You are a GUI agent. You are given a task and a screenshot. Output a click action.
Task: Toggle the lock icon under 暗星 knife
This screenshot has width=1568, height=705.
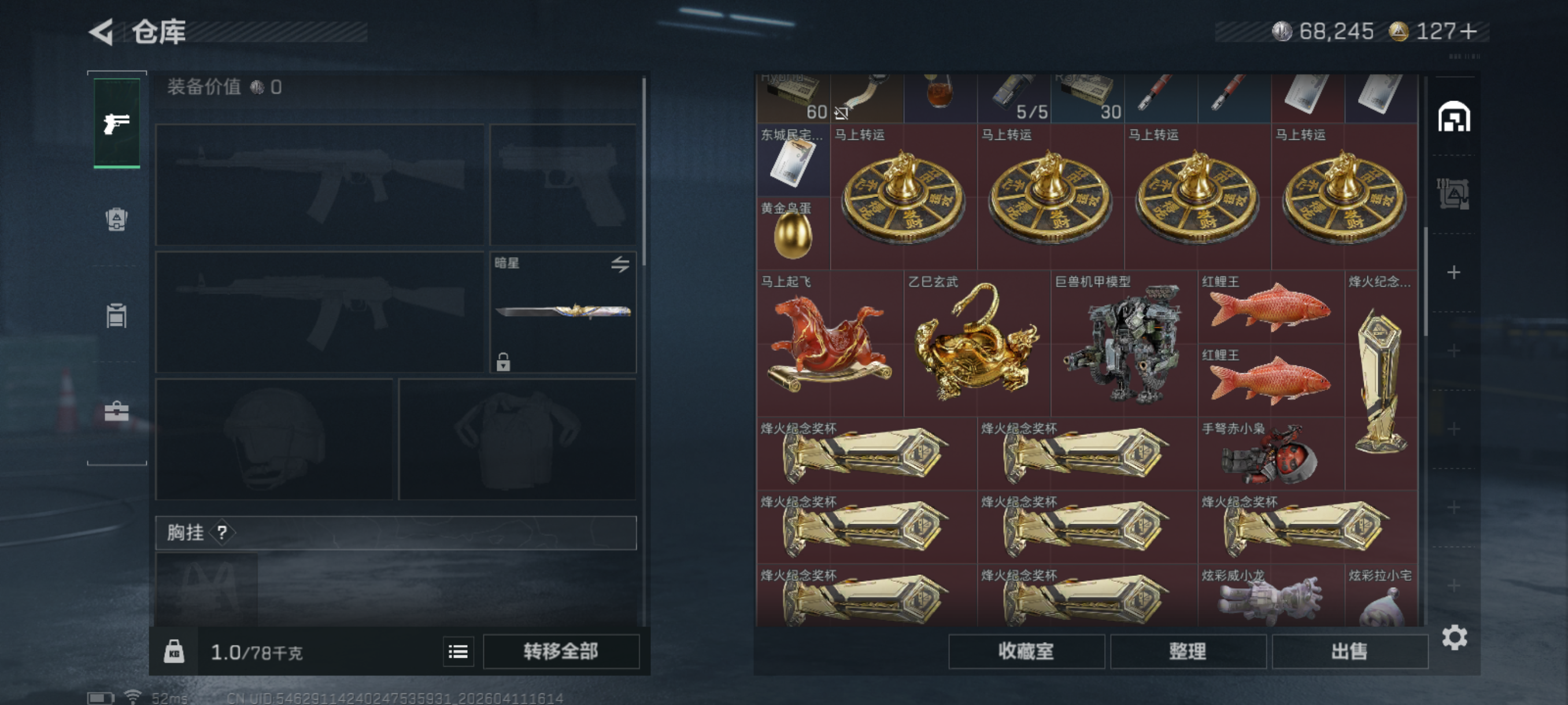[503, 361]
